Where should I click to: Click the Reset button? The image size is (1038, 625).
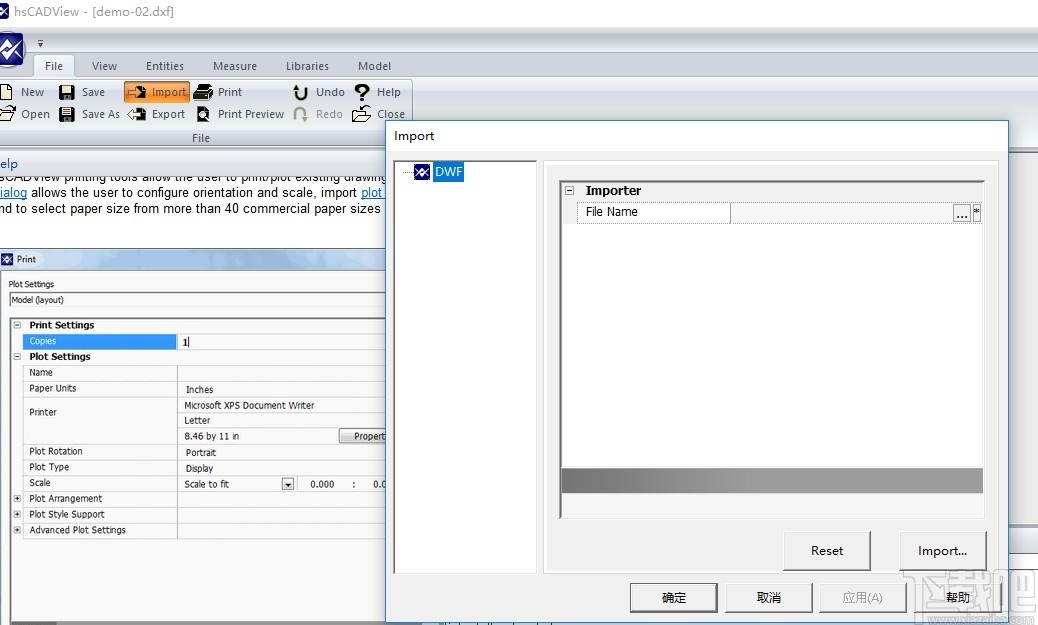click(x=827, y=551)
